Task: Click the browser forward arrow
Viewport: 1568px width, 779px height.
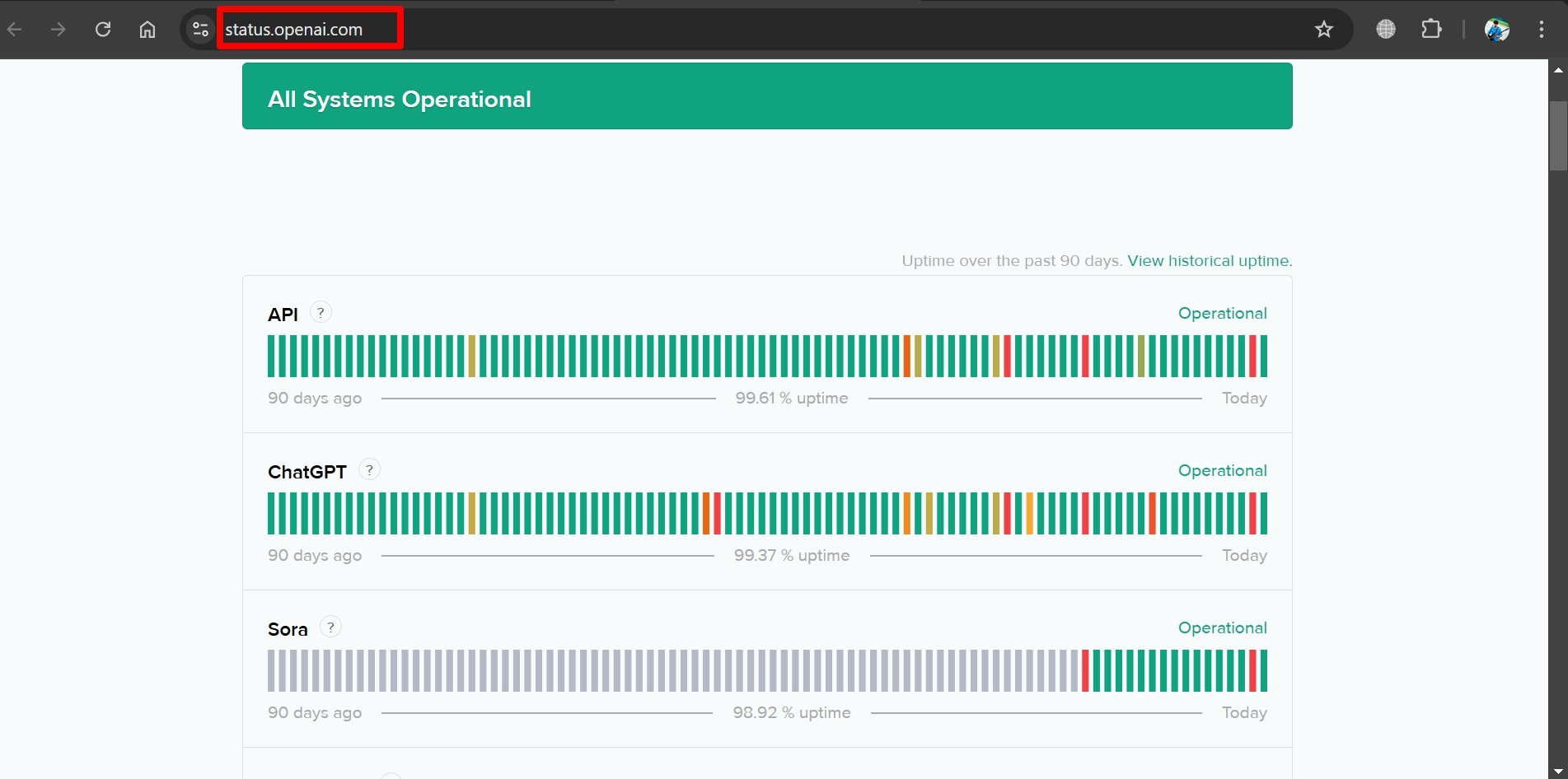Action: [58, 30]
